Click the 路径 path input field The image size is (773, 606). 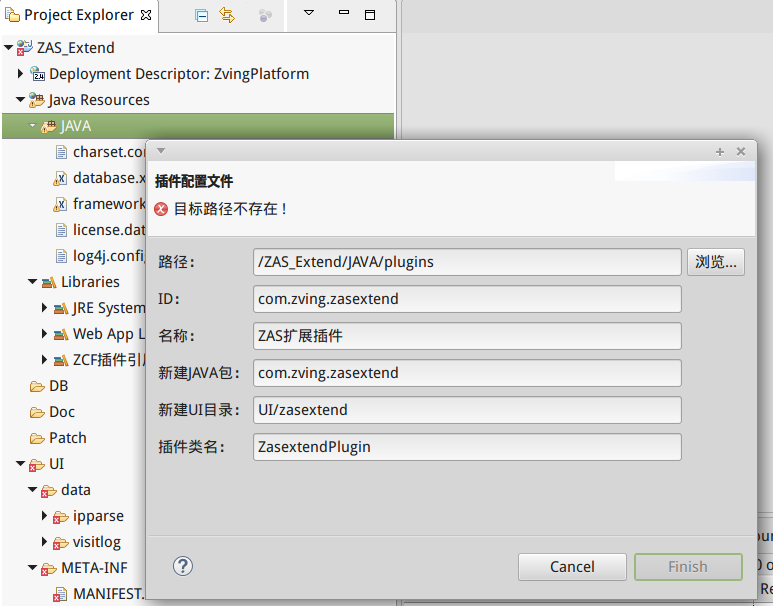tap(467, 262)
